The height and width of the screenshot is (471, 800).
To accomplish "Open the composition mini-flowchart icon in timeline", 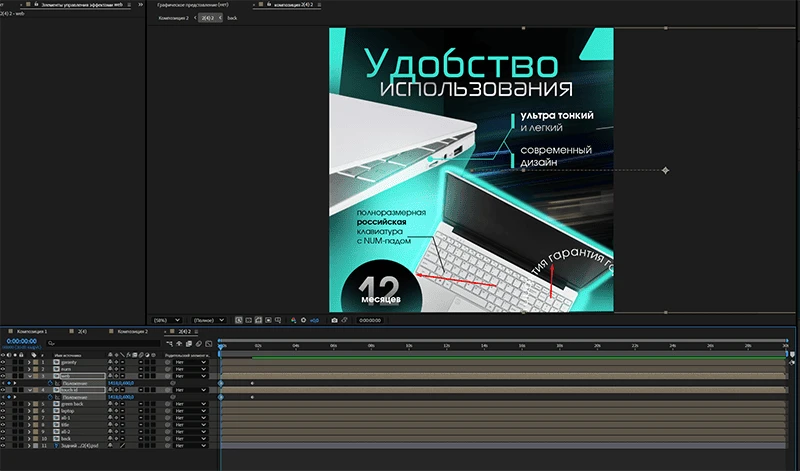I will (169, 344).
